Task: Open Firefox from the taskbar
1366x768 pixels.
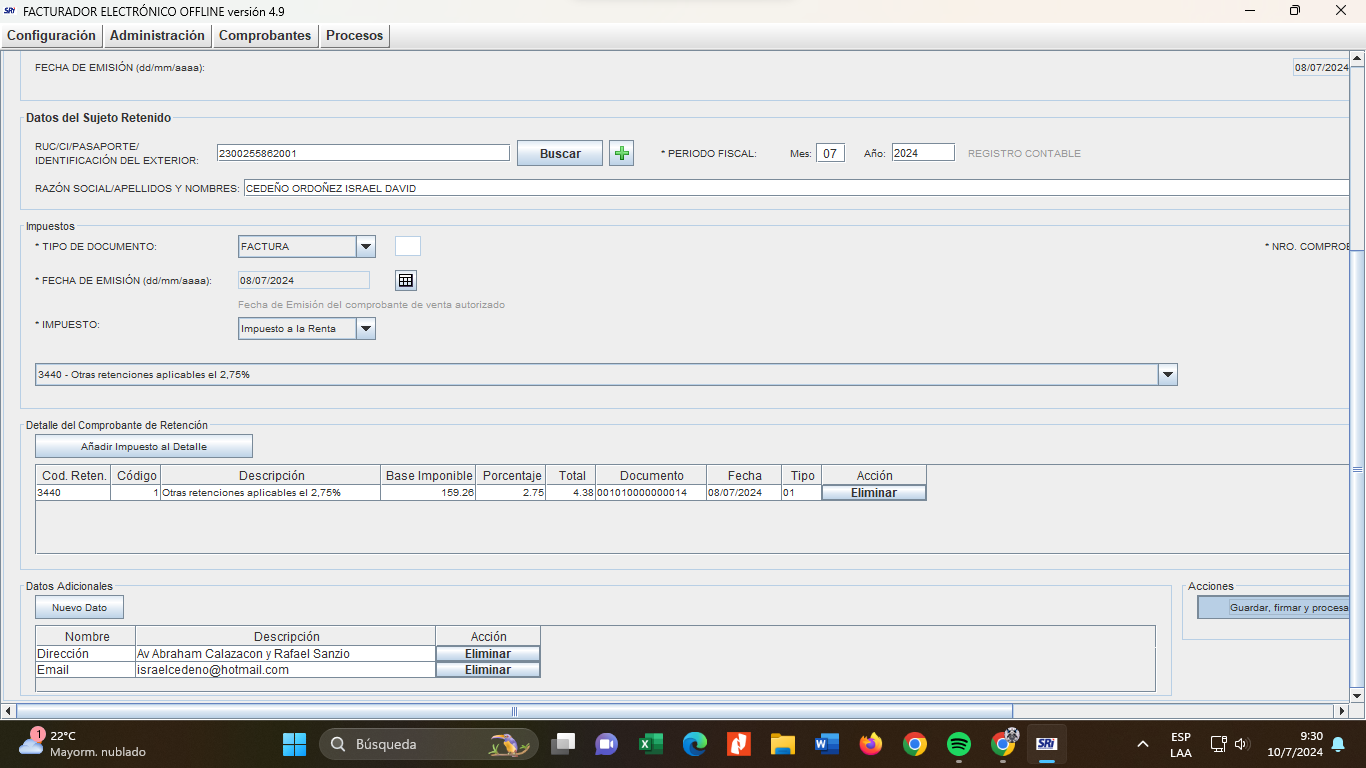Action: (870, 744)
